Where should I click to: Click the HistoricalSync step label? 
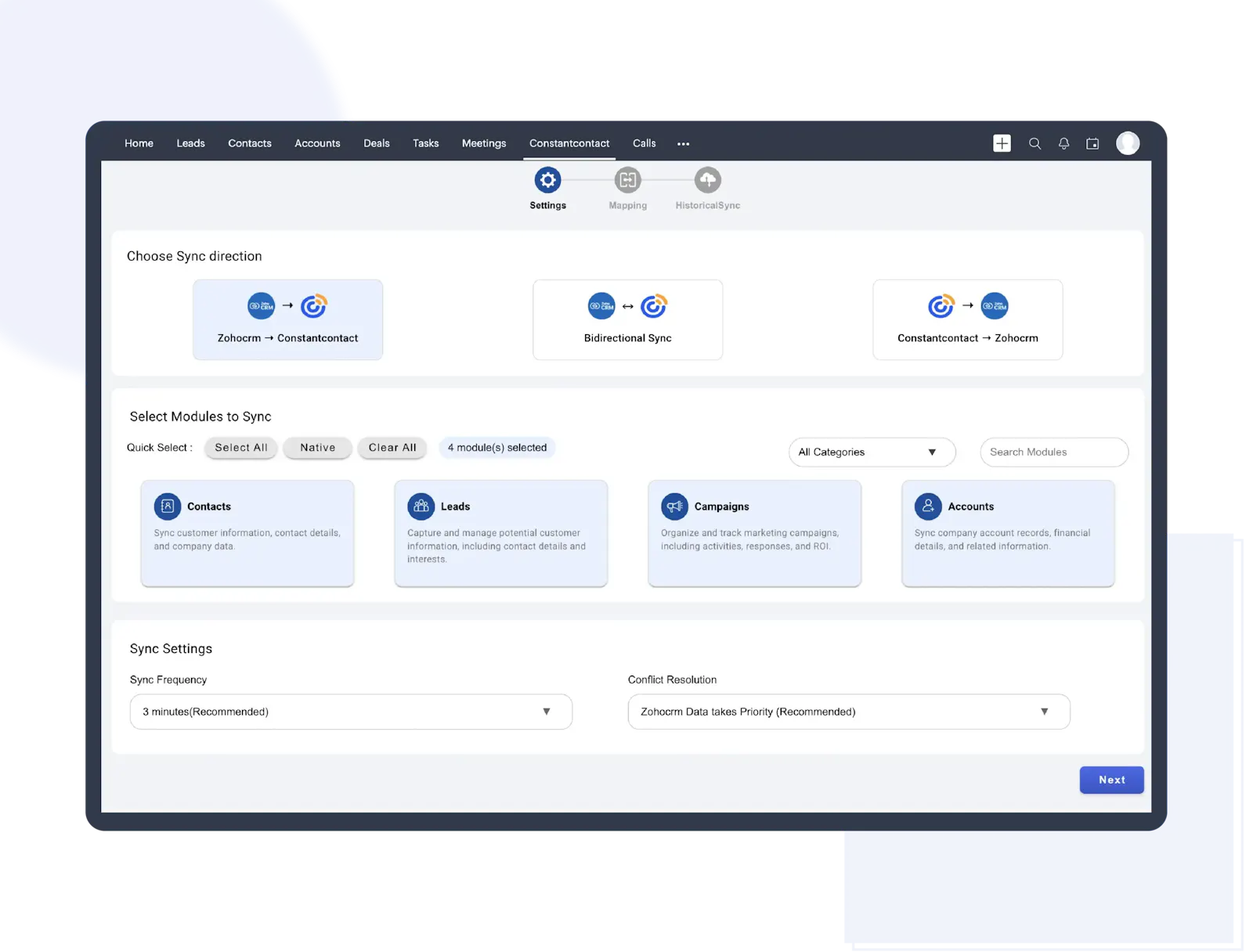(707, 205)
